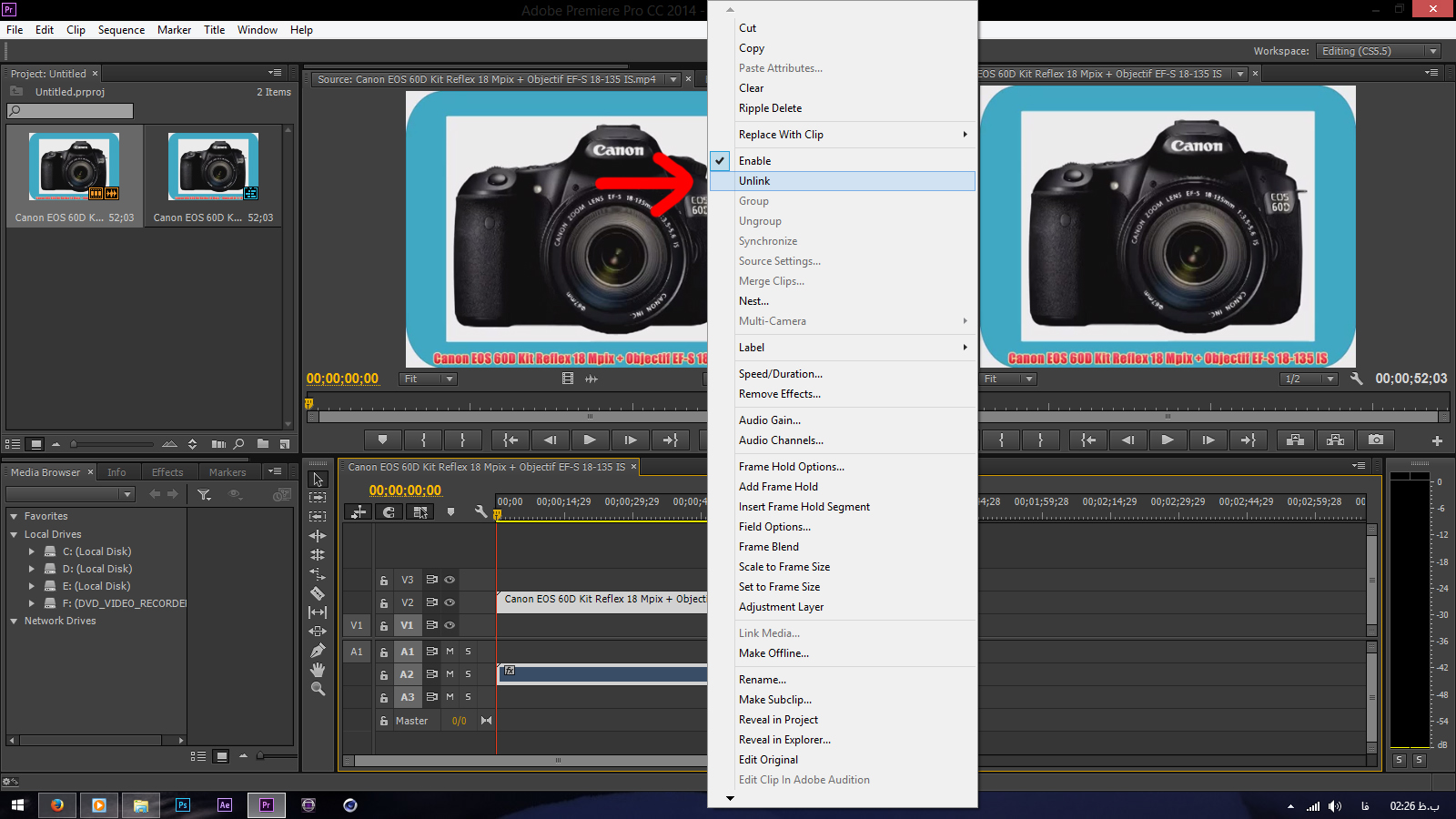1456x819 pixels.
Task: Open Media Browser directory dropdown
Action: click(x=70, y=494)
